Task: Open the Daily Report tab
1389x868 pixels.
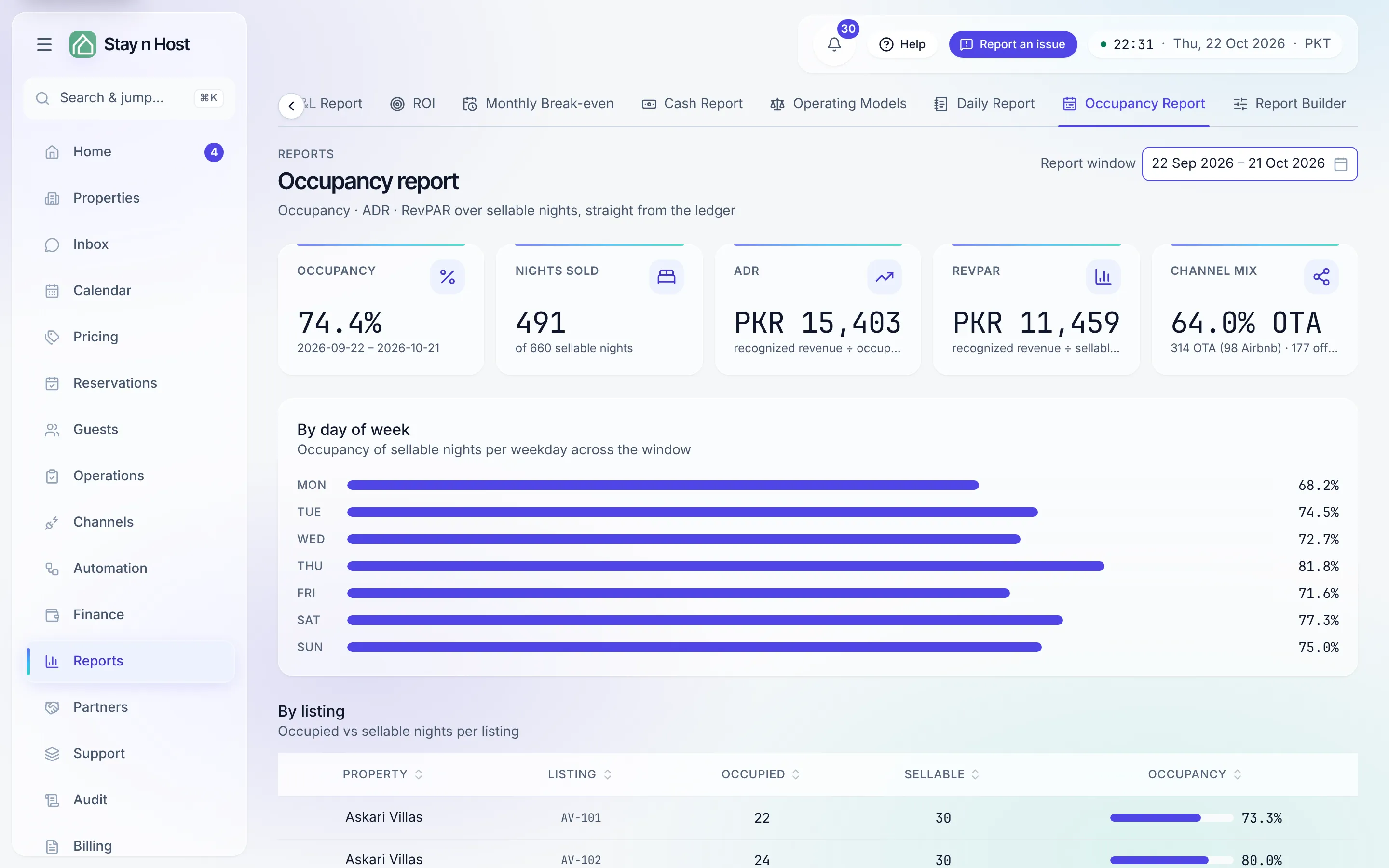Action: (984, 104)
